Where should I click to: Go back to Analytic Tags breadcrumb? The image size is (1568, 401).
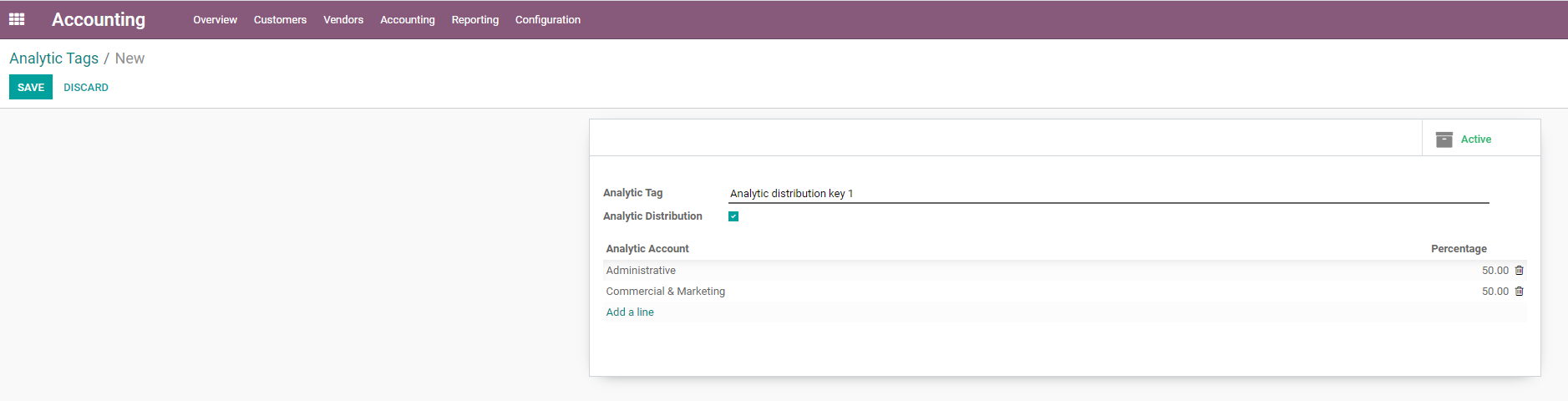click(53, 58)
